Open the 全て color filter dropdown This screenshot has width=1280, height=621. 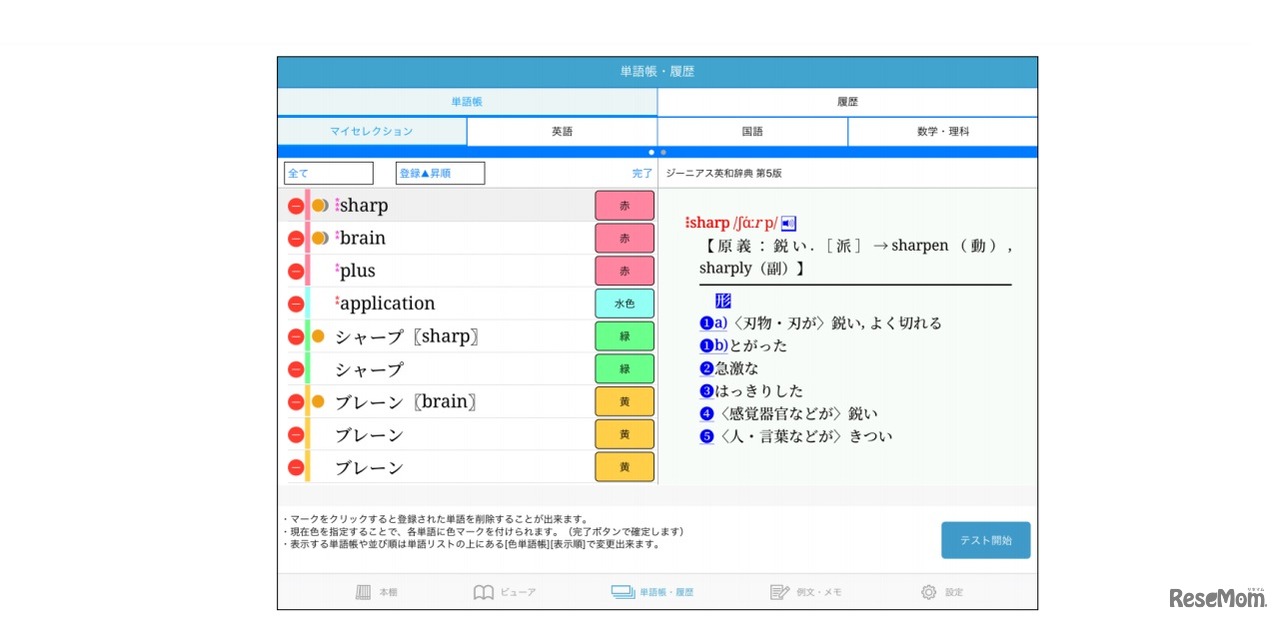tap(329, 173)
